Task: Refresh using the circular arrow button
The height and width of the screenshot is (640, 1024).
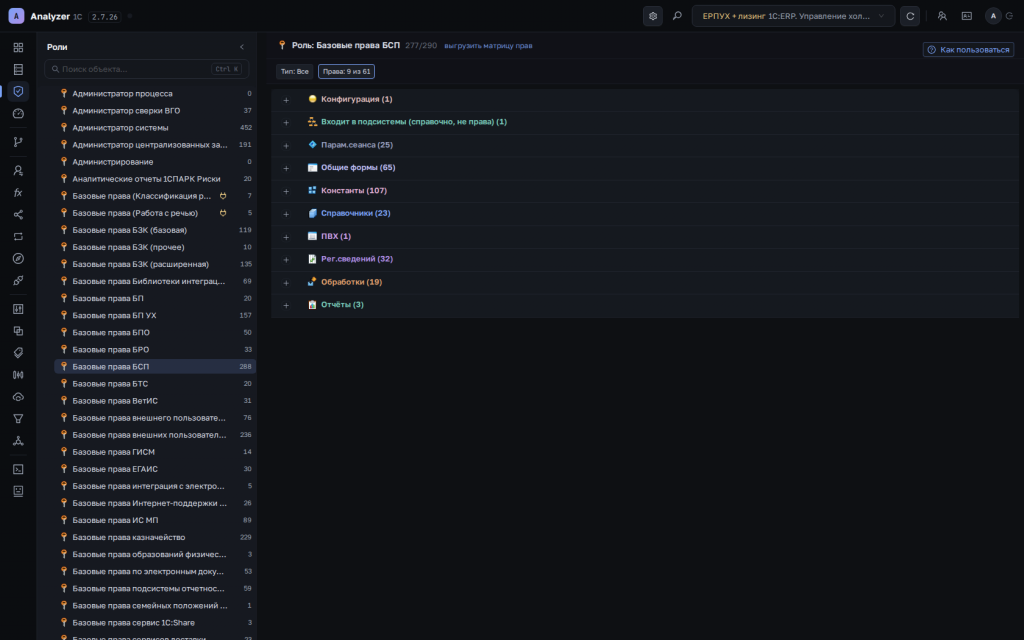Action: (910, 16)
